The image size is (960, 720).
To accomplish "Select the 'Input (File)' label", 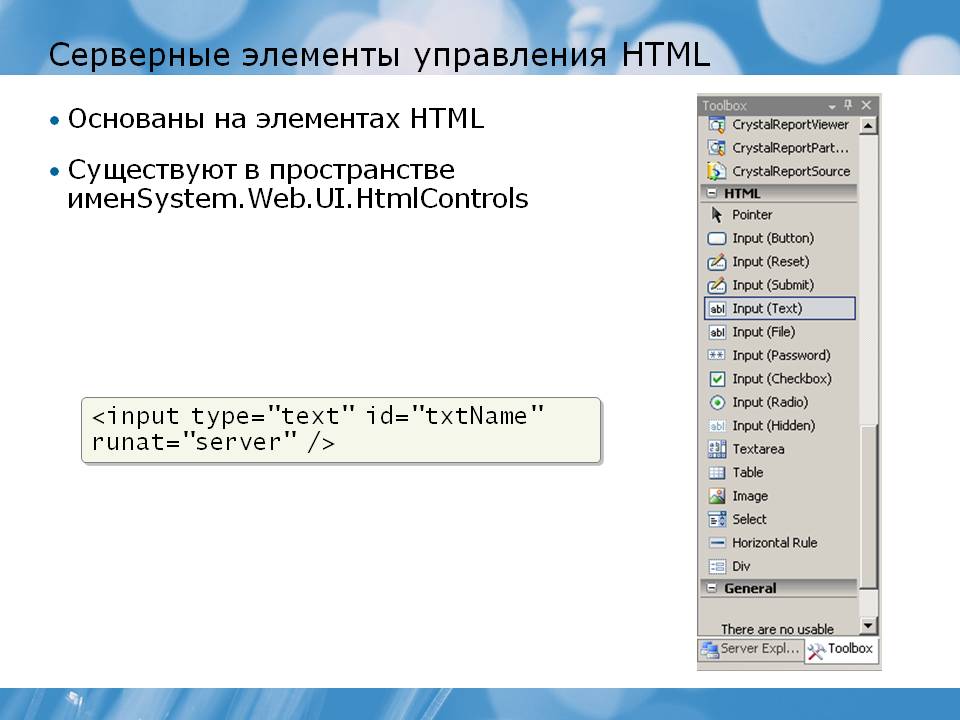I will (763, 332).
